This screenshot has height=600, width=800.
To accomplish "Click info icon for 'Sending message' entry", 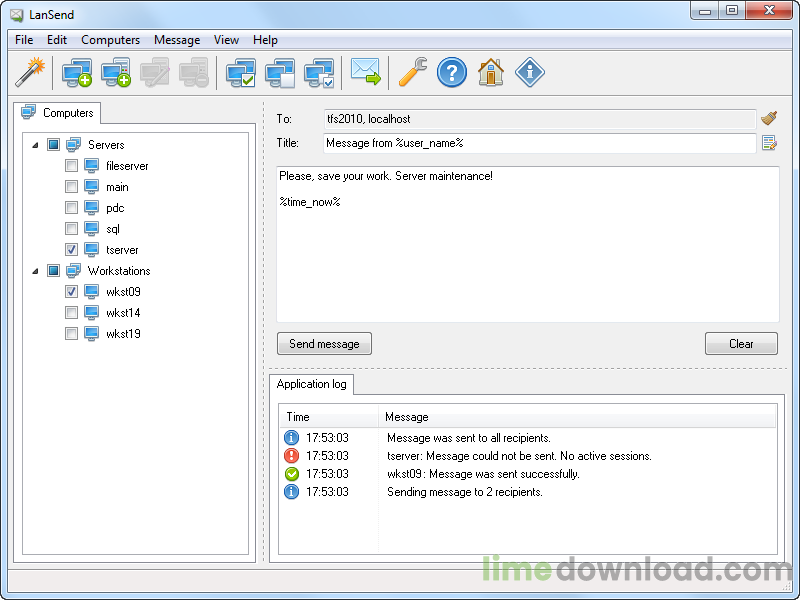I will pos(291,492).
